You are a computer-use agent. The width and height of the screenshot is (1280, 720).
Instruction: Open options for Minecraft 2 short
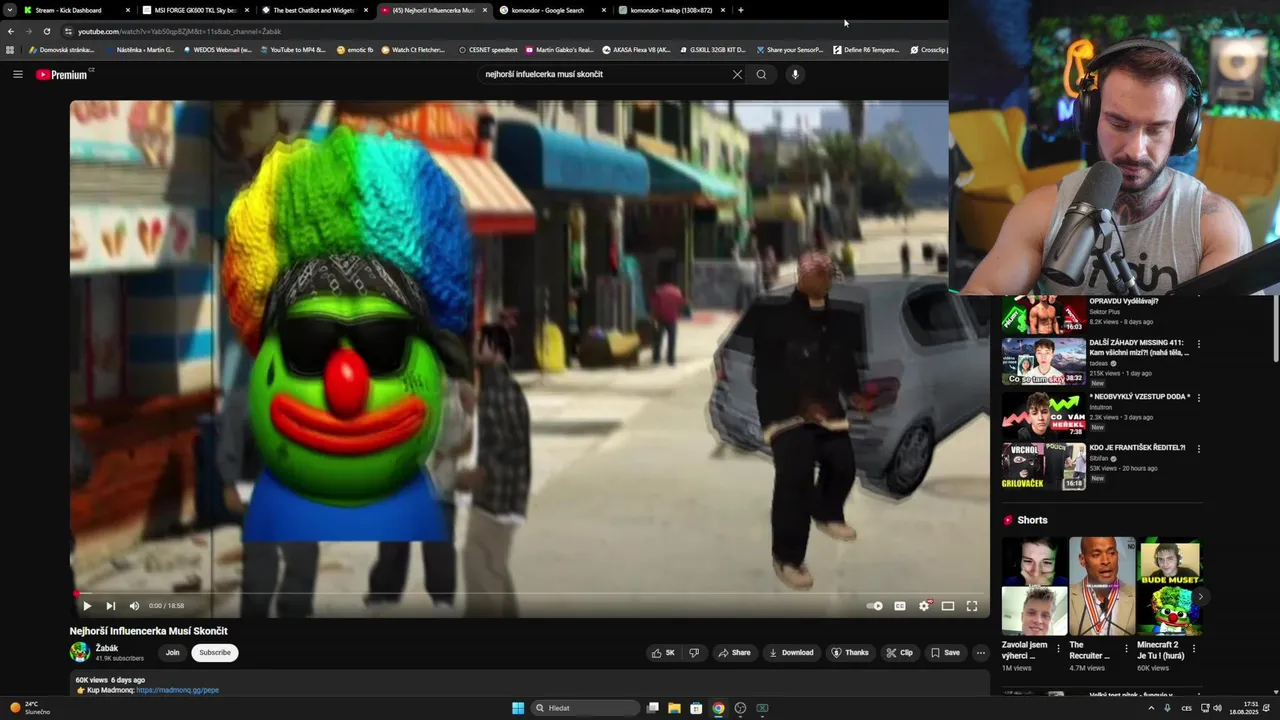click(1193, 648)
